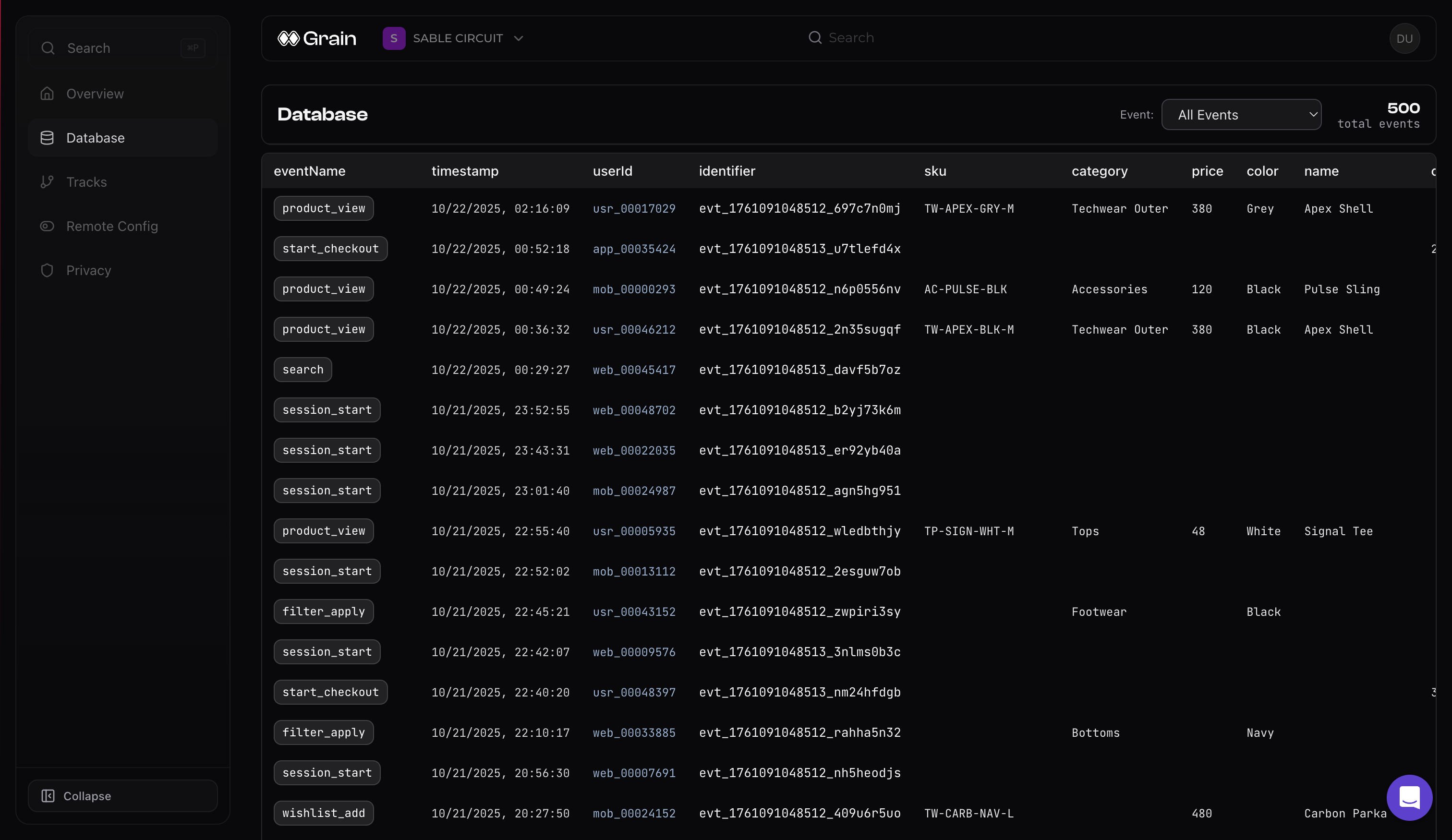The width and height of the screenshot is (1452, 840).
Task: Click the Grain logo
Action: (317, 38)
